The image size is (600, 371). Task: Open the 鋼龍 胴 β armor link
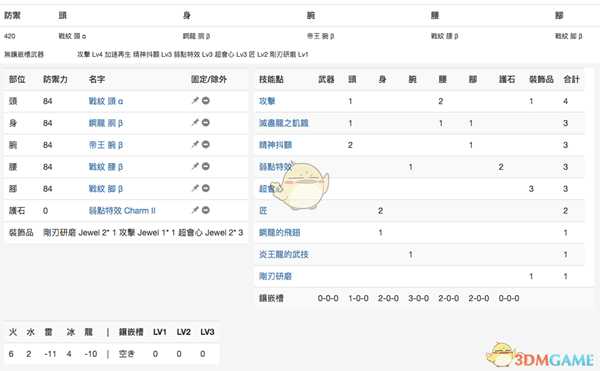106,123
